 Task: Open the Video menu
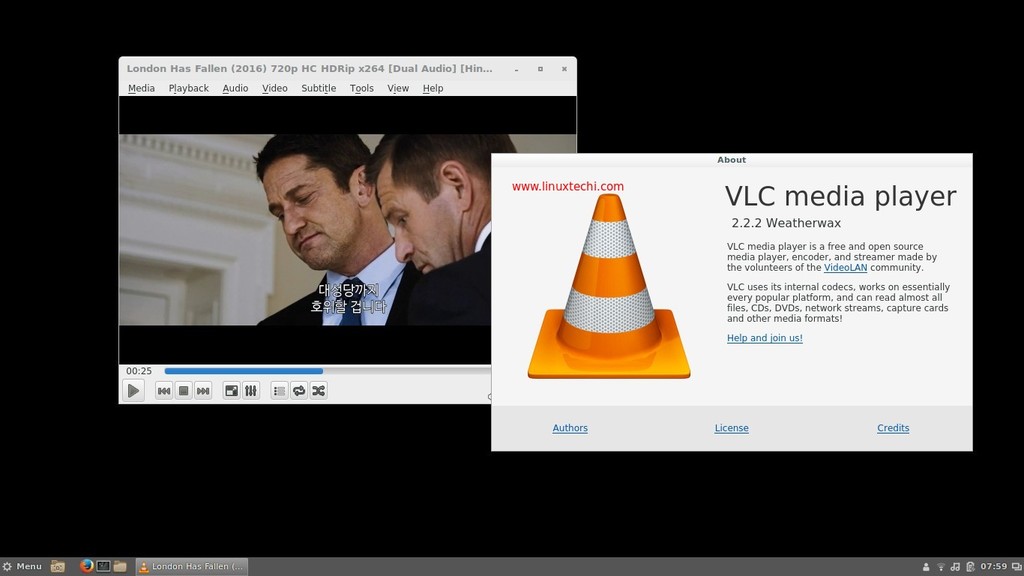click(x=275, y=88)
